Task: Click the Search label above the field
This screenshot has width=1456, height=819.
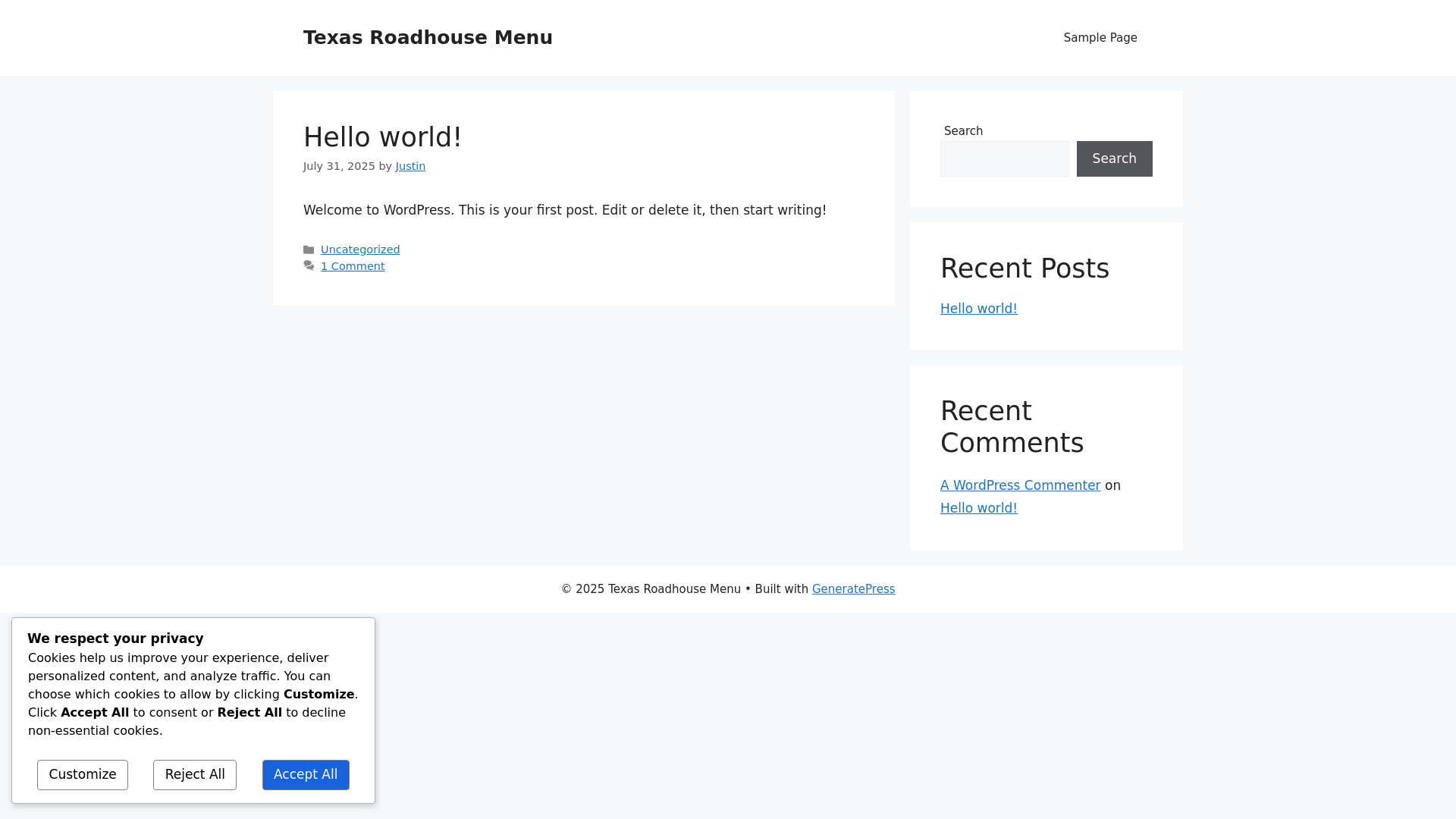Action: [x=963, y=131]
